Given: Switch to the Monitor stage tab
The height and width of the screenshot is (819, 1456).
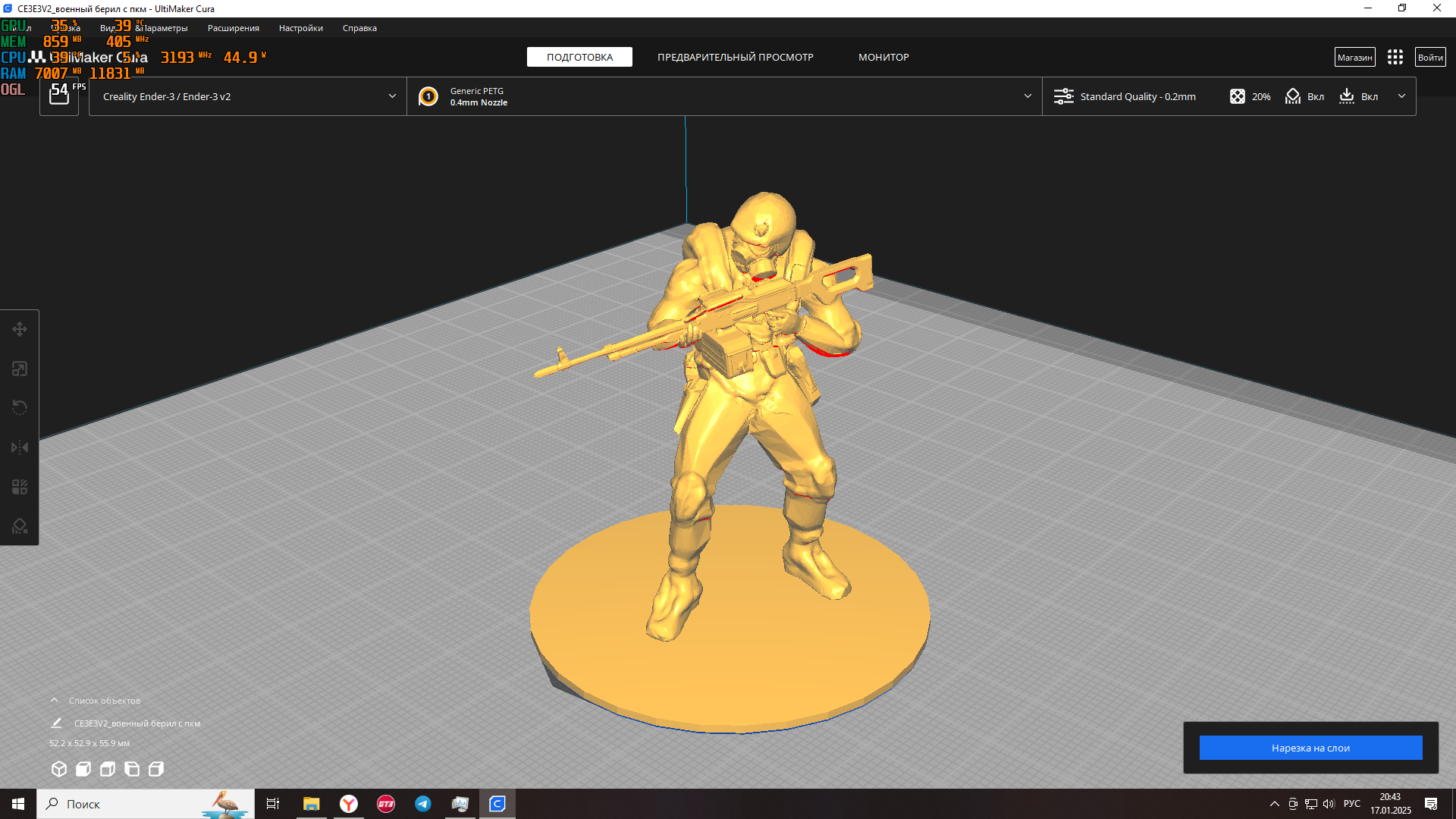Looking at the screenshot, I should pyautogui.click(x=883, y=57).
